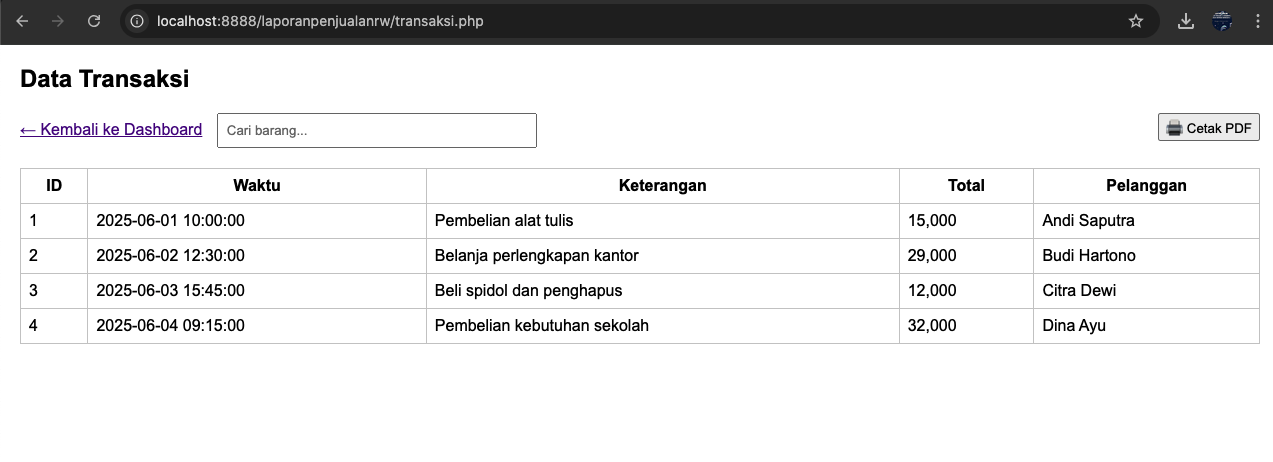Click the 32,000 total cell
1273x462 pixels.
[966, 326]
